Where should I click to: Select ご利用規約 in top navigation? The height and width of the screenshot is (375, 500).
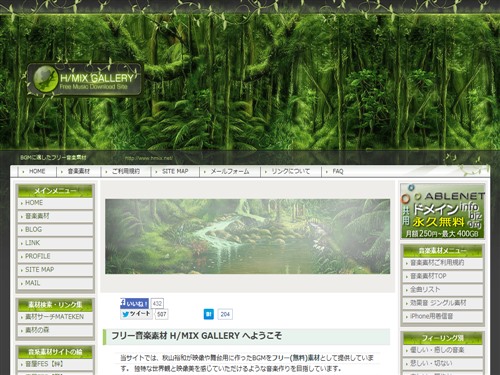pos(126,171)
